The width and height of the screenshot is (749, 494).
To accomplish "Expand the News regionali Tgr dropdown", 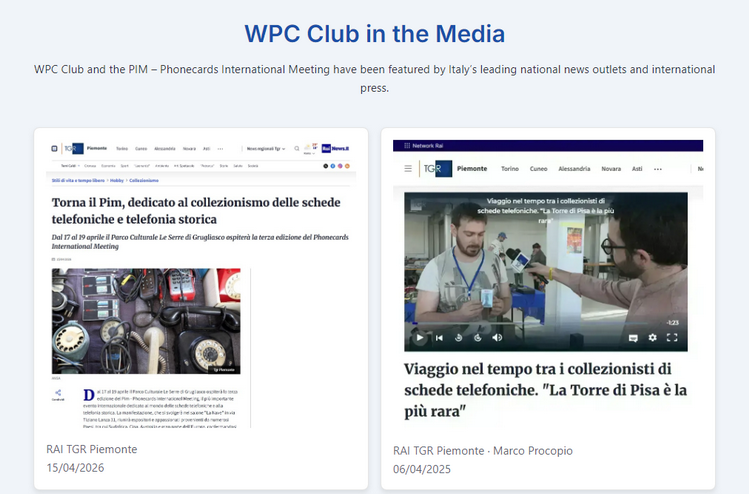I will click(266, 149).
